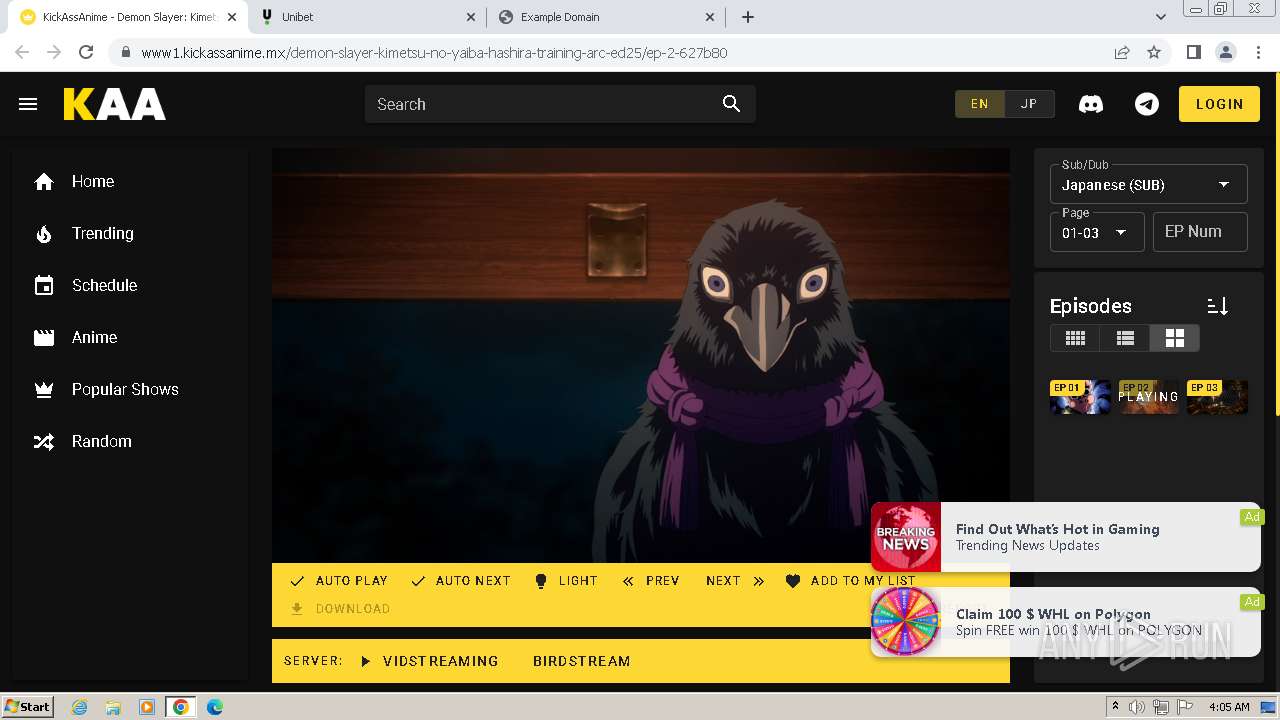
Task: Bookmark this page with the star icon
Action: tap(1154, 52)
